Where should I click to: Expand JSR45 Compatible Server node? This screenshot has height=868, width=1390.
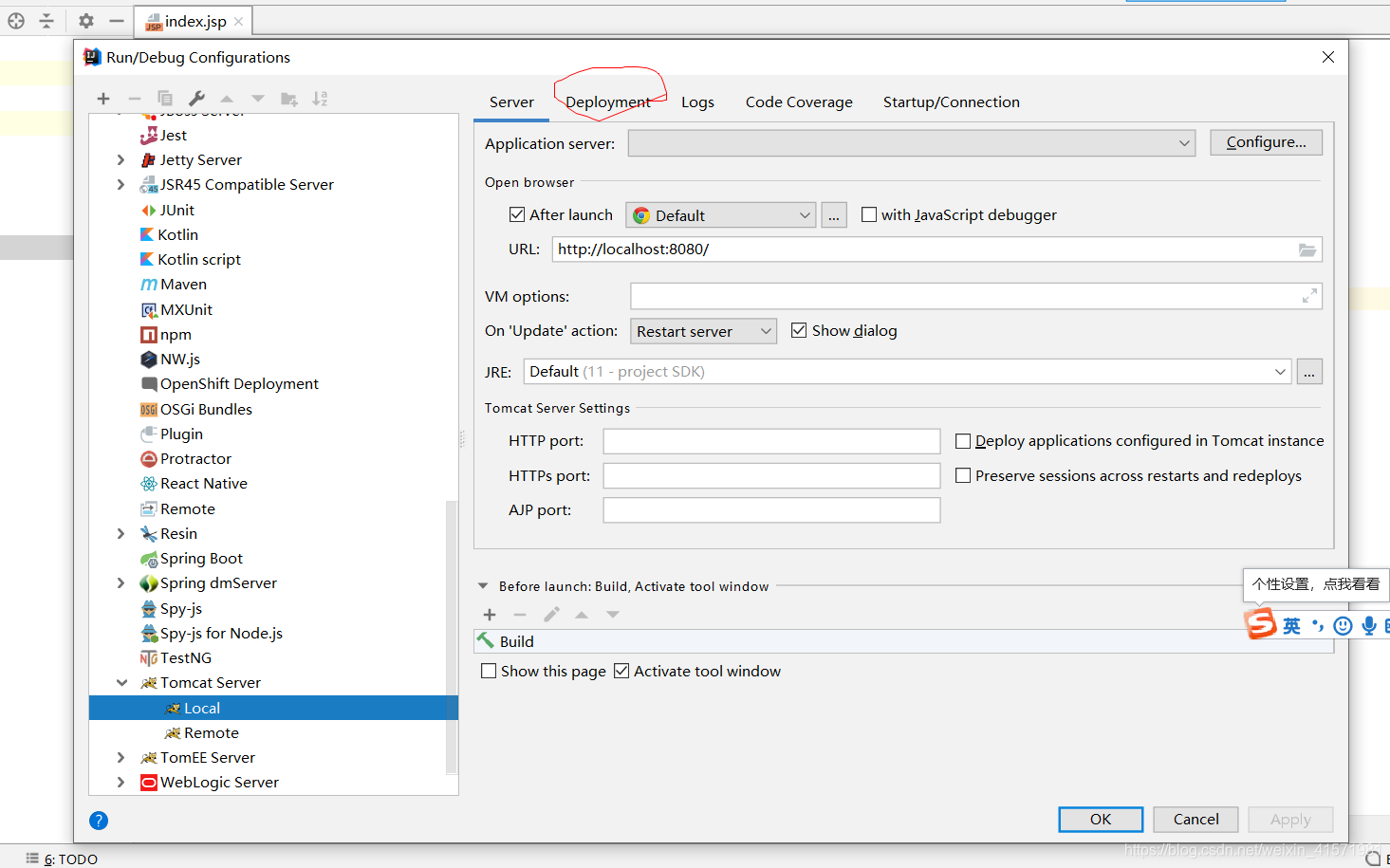(x=120, y=184)
